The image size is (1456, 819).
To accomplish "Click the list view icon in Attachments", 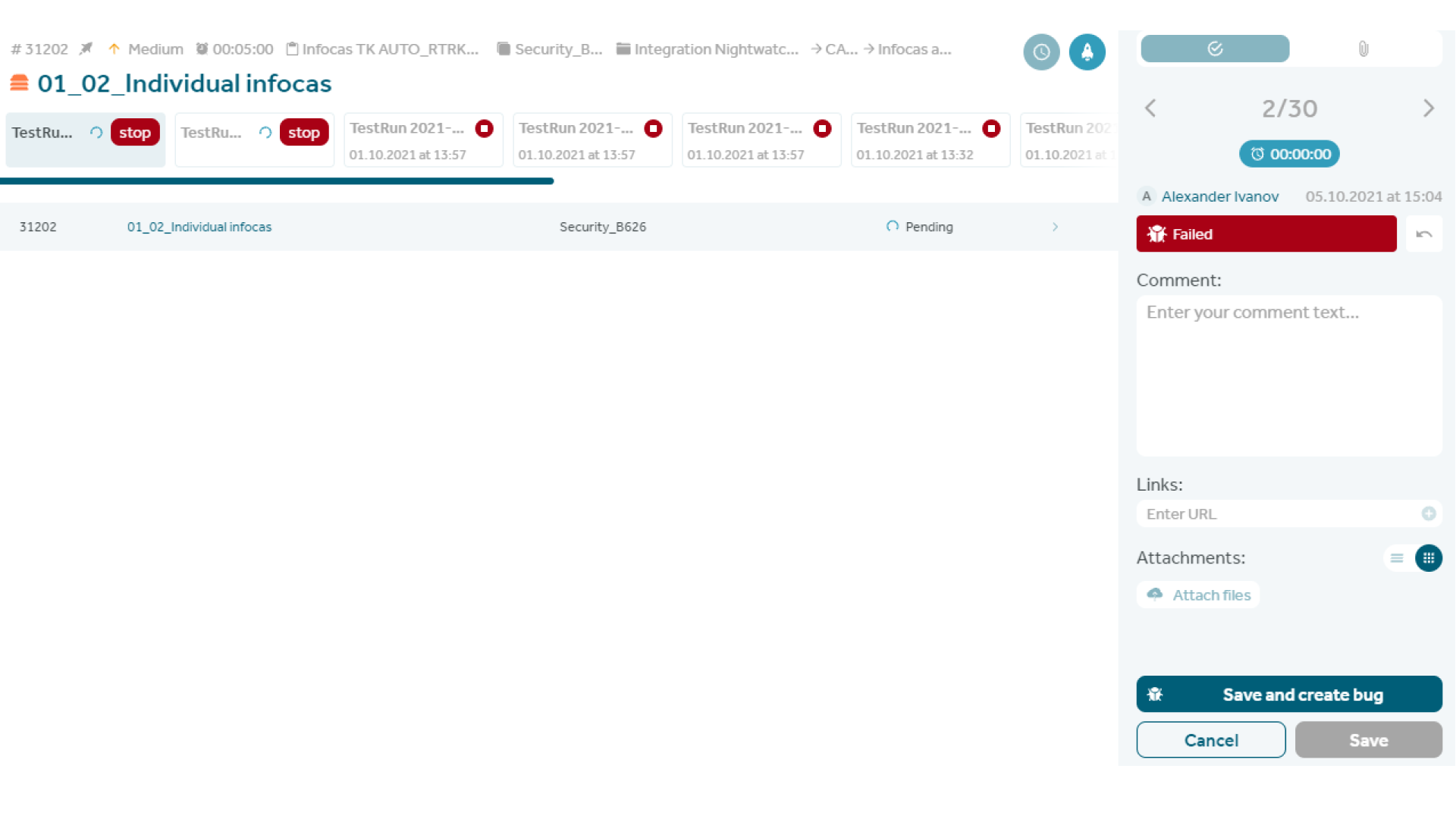I will (1397, 558).
